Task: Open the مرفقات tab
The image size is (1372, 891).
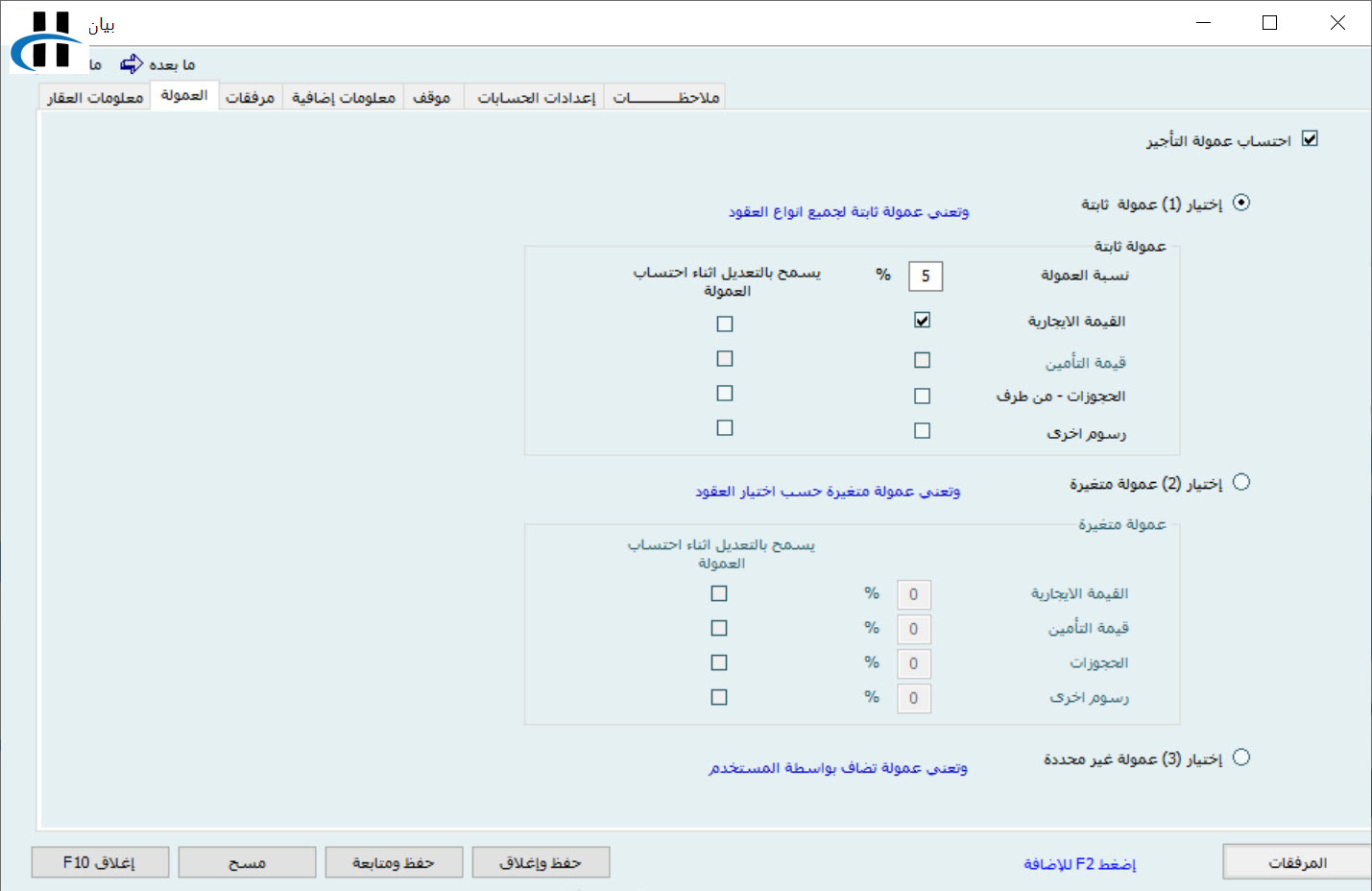Action: point(250,98)
